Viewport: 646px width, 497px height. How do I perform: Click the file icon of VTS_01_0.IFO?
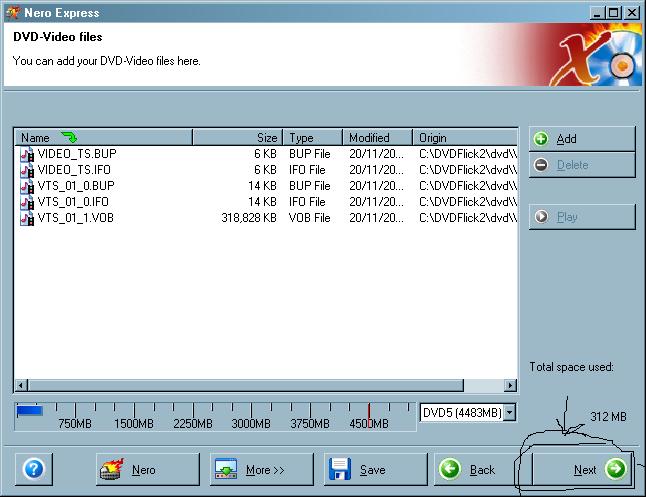coord(27,202)
